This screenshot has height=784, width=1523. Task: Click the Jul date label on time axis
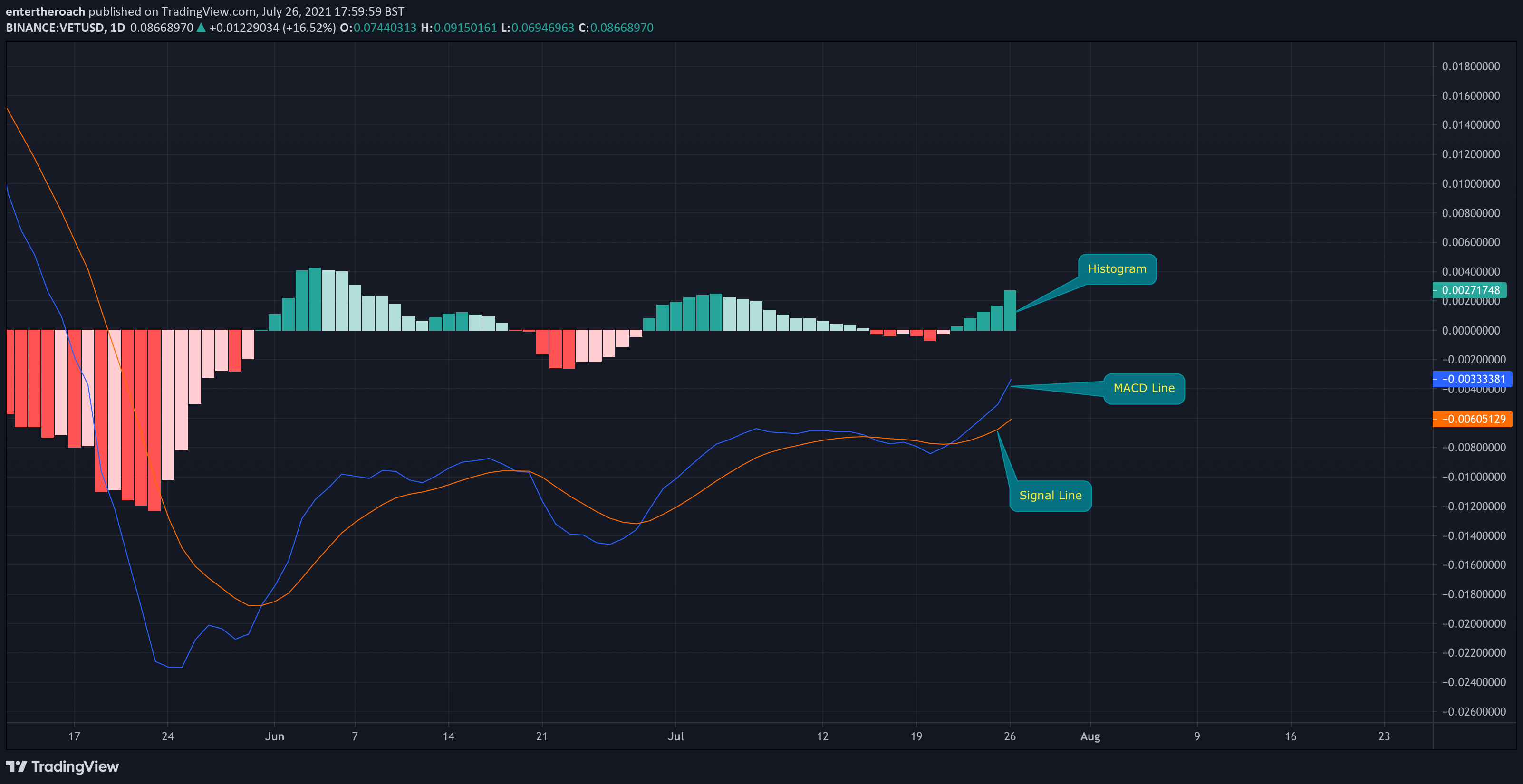point(676,736)
